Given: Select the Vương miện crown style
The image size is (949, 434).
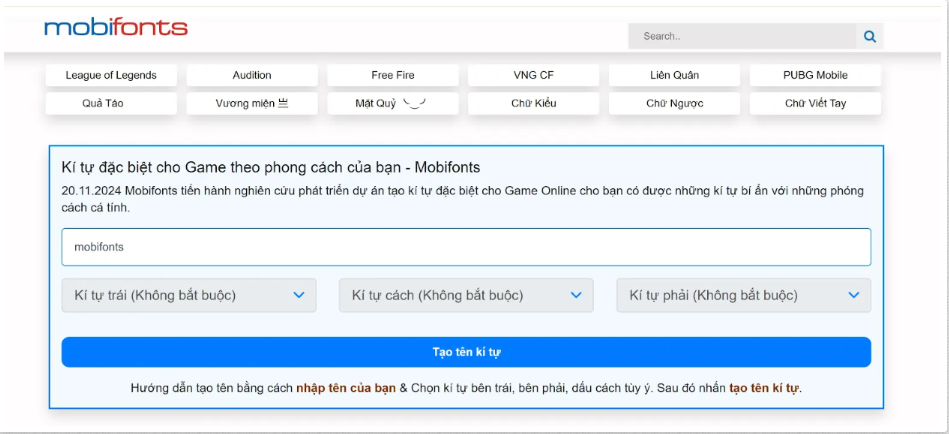Looking at the screenshot, I should click(252, 103).
